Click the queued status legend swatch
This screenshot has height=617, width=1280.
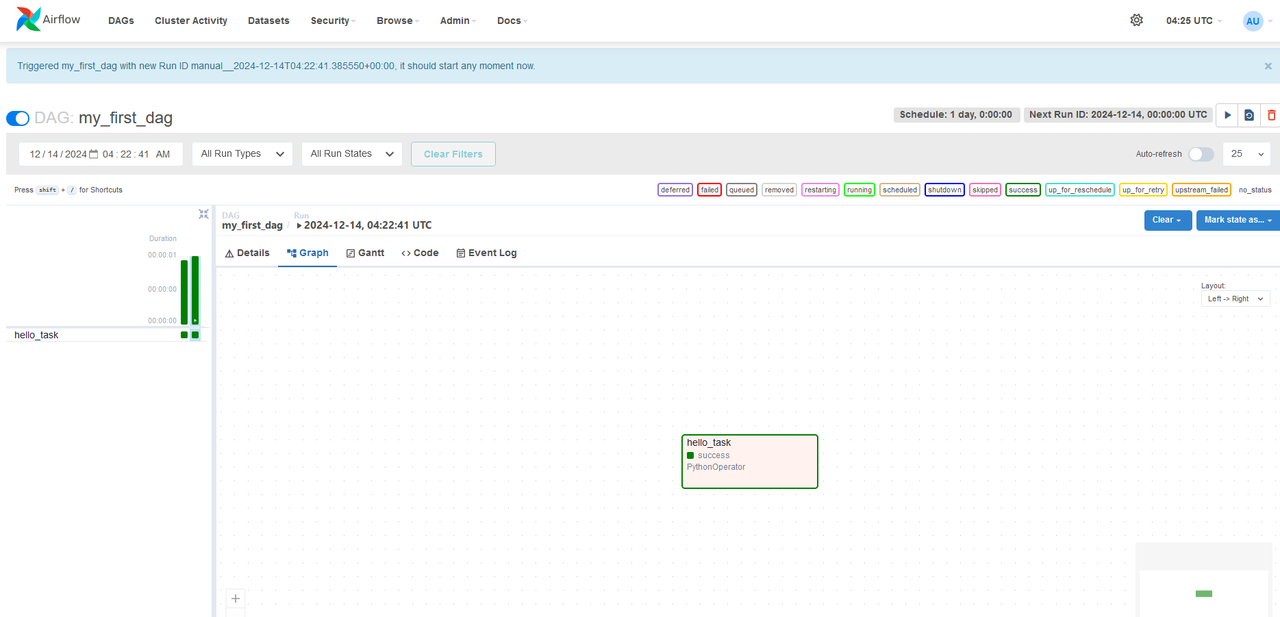tap(741, 190)
